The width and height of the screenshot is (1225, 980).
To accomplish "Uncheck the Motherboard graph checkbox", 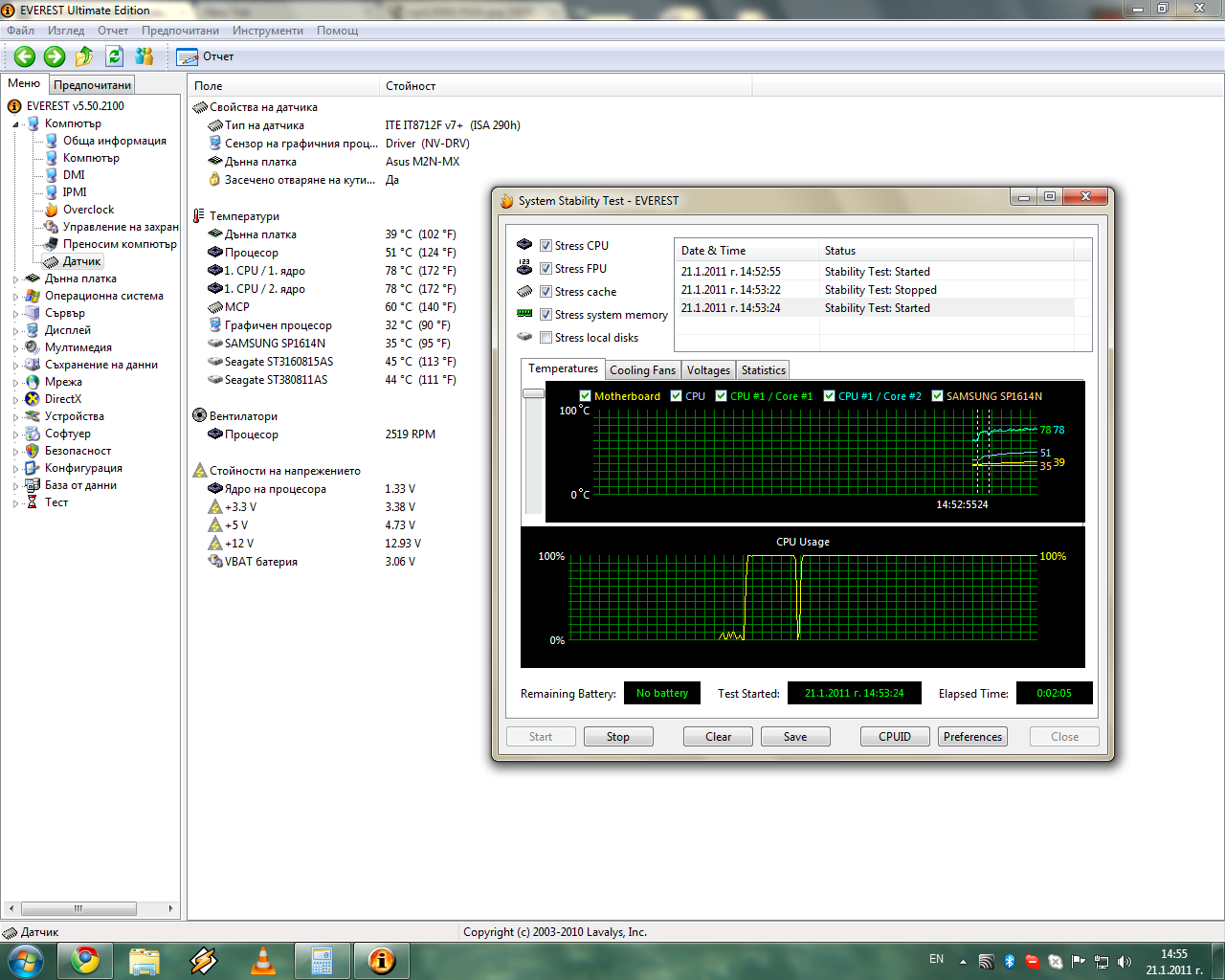I will tap(585, 396).
